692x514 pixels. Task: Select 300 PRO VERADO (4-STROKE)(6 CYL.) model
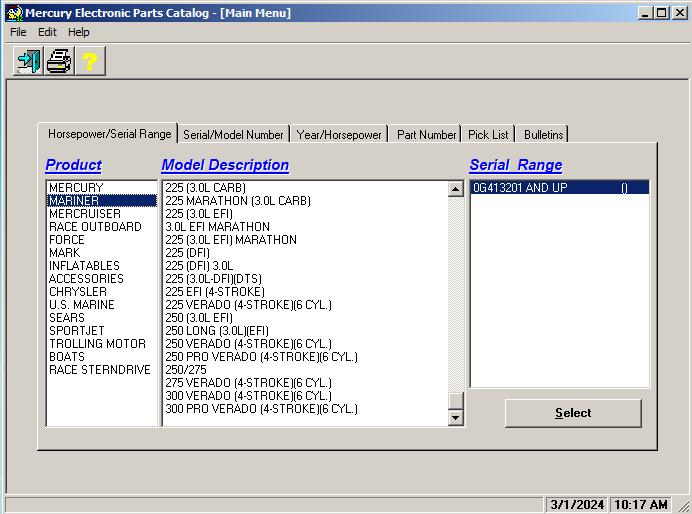click(261, 409)
